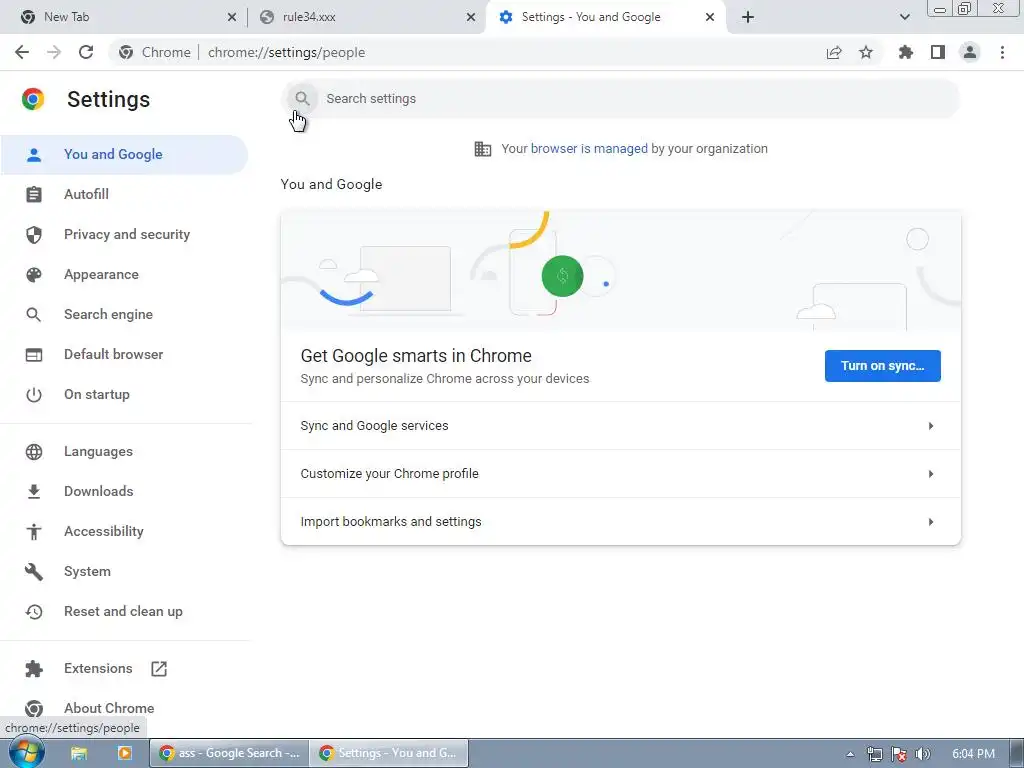This screenshot has width=1024, height=768.
Task: Click the network tray icon
Action: [x=874, y=754]
